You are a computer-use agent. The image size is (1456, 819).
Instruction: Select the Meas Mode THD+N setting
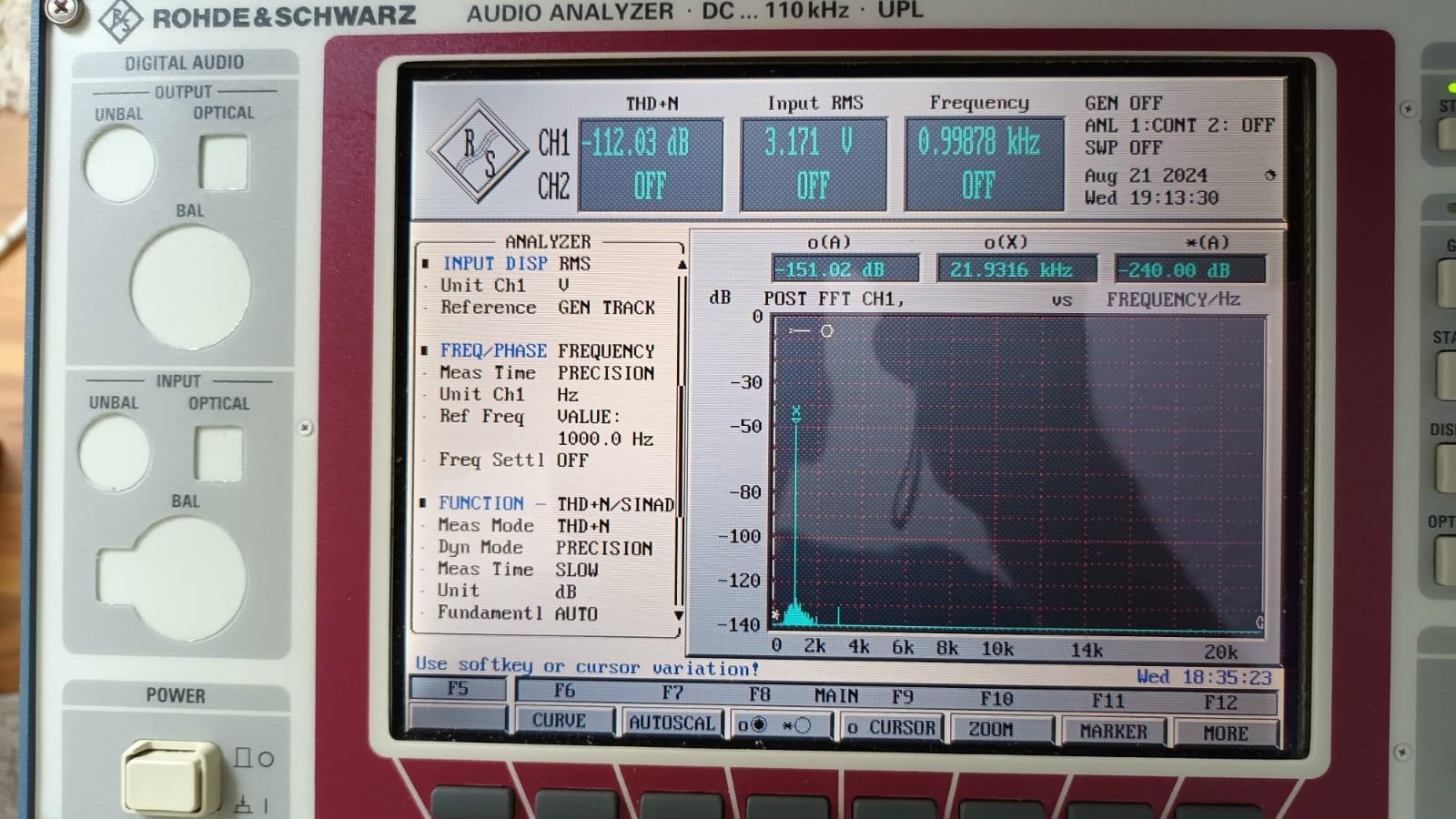coord(523,526)
